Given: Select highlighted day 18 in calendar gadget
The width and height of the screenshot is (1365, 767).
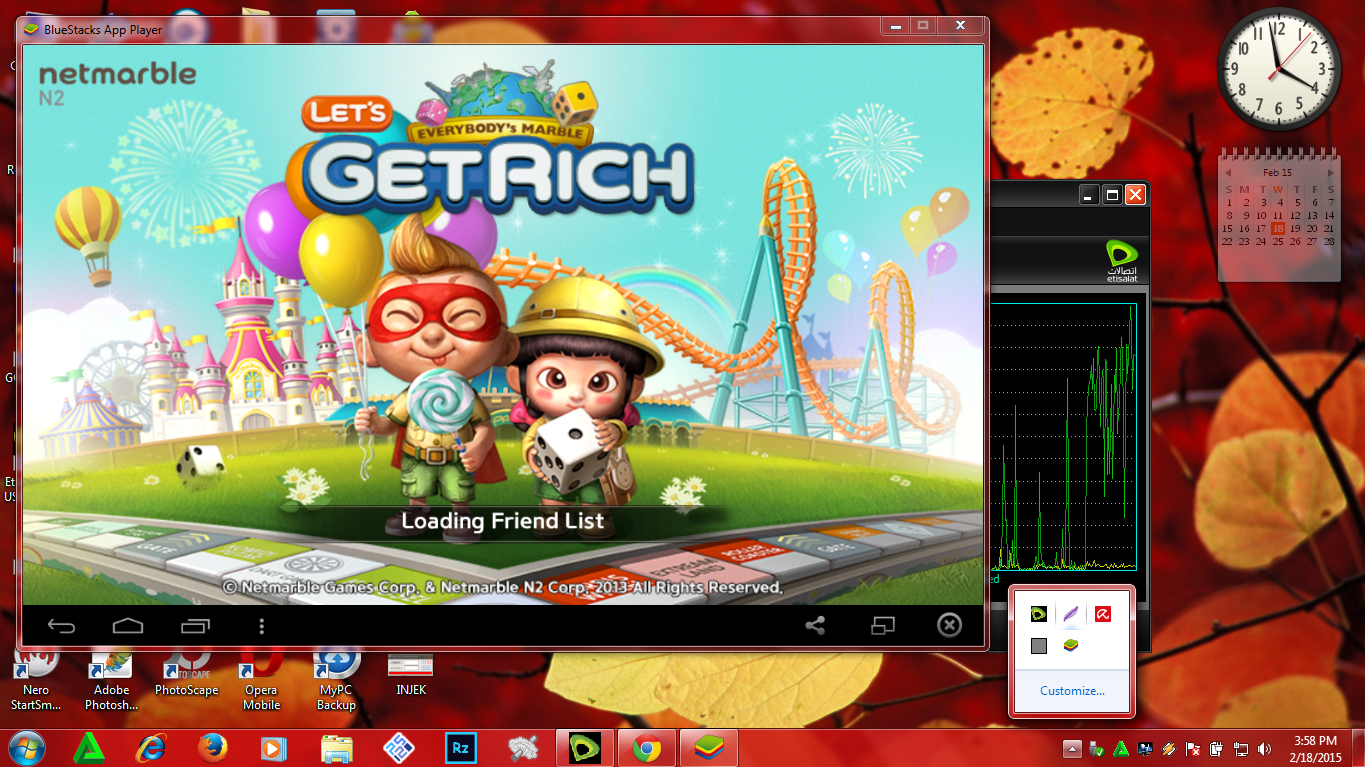Looking at the screenshot, I should (1278, 228).
